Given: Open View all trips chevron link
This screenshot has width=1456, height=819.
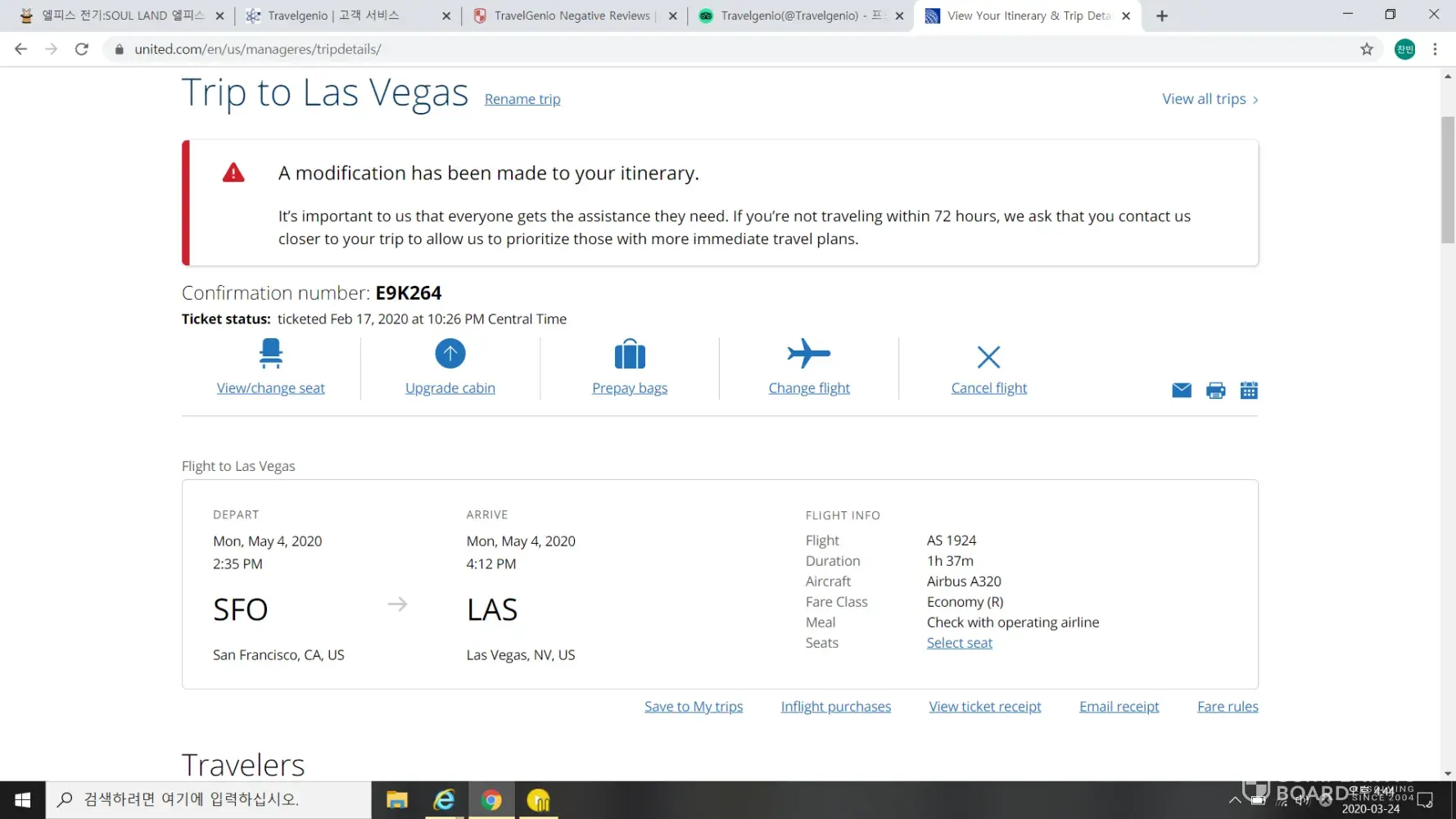Looking at the screenshot, I should 1210,99.
